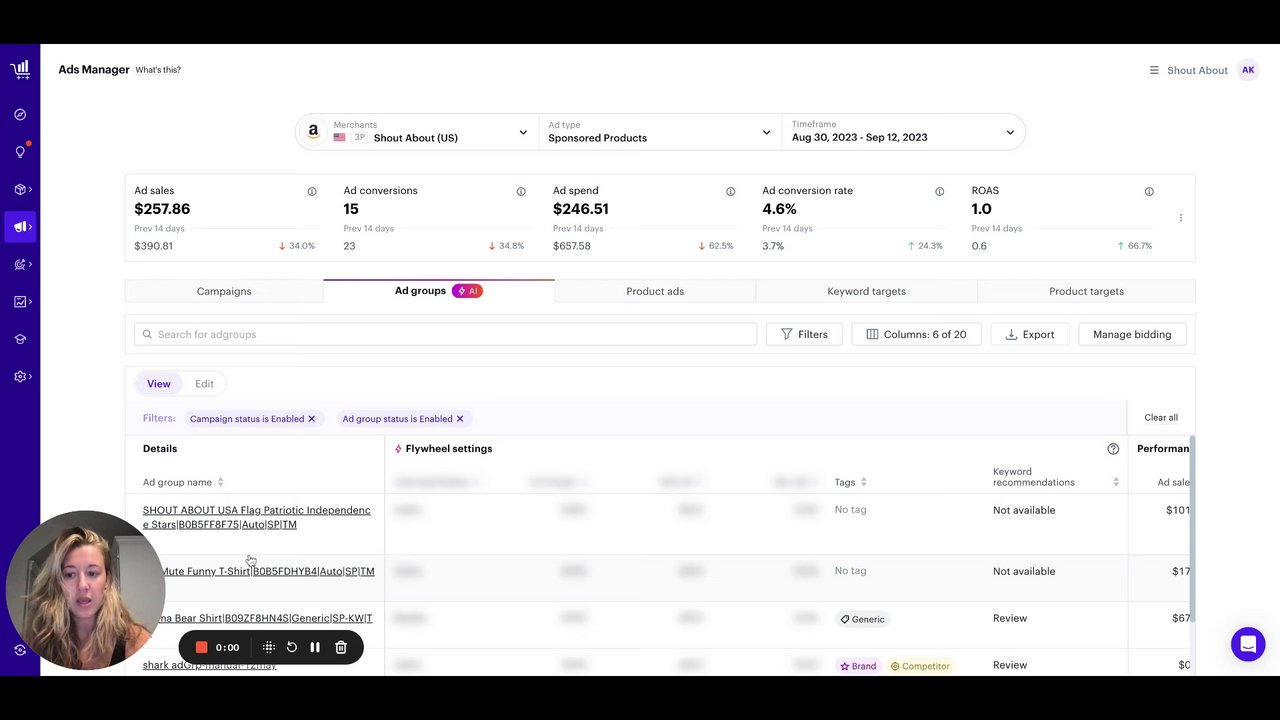Open the box products sidebar icon
The height and width of the screenshot is (720, 1280).
tap(20, 189)
